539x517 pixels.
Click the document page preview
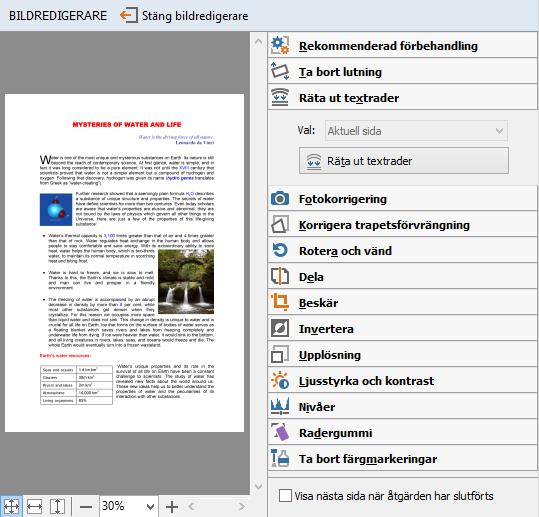coord(124,263)
